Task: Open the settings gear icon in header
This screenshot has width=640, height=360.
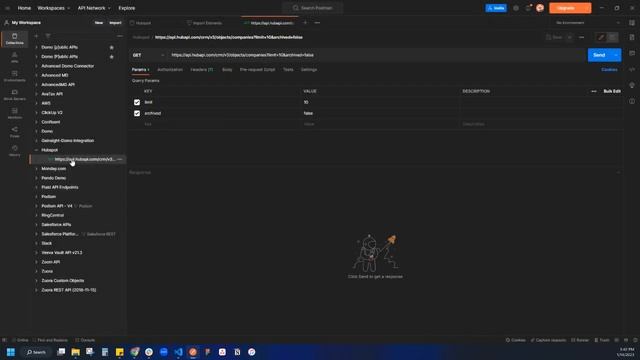Action: coord(516,8)
